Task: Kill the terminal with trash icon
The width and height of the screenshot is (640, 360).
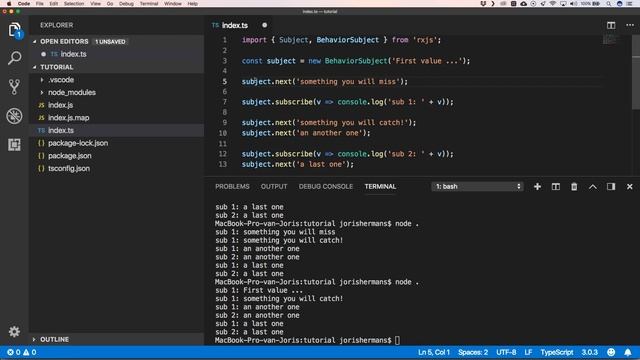Action: (x=574, y=187)
